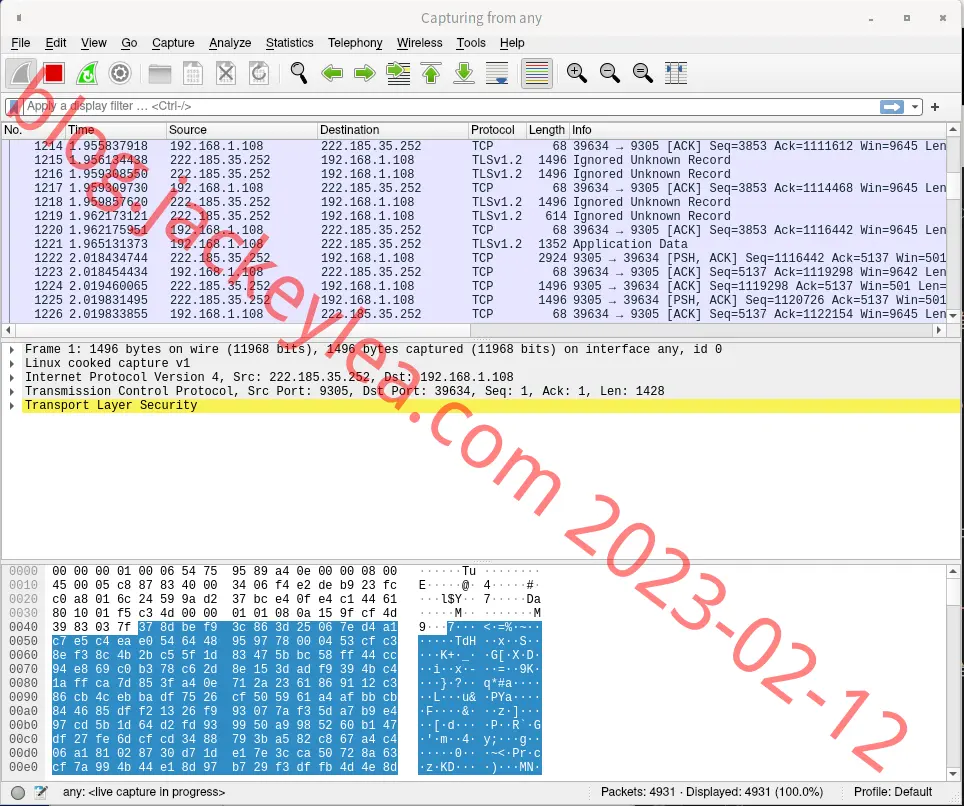Image resolution: width=964 pixels, height=806 pixels.
Task: Open the Tools menu
Action: click(x=471, y=43)
